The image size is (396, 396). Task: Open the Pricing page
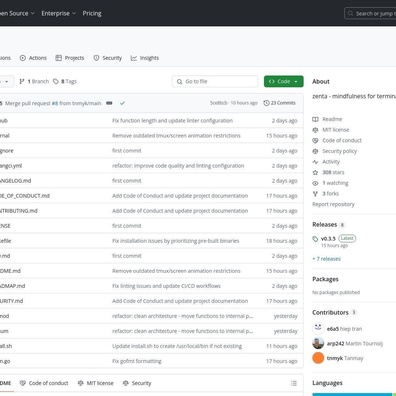92,13
